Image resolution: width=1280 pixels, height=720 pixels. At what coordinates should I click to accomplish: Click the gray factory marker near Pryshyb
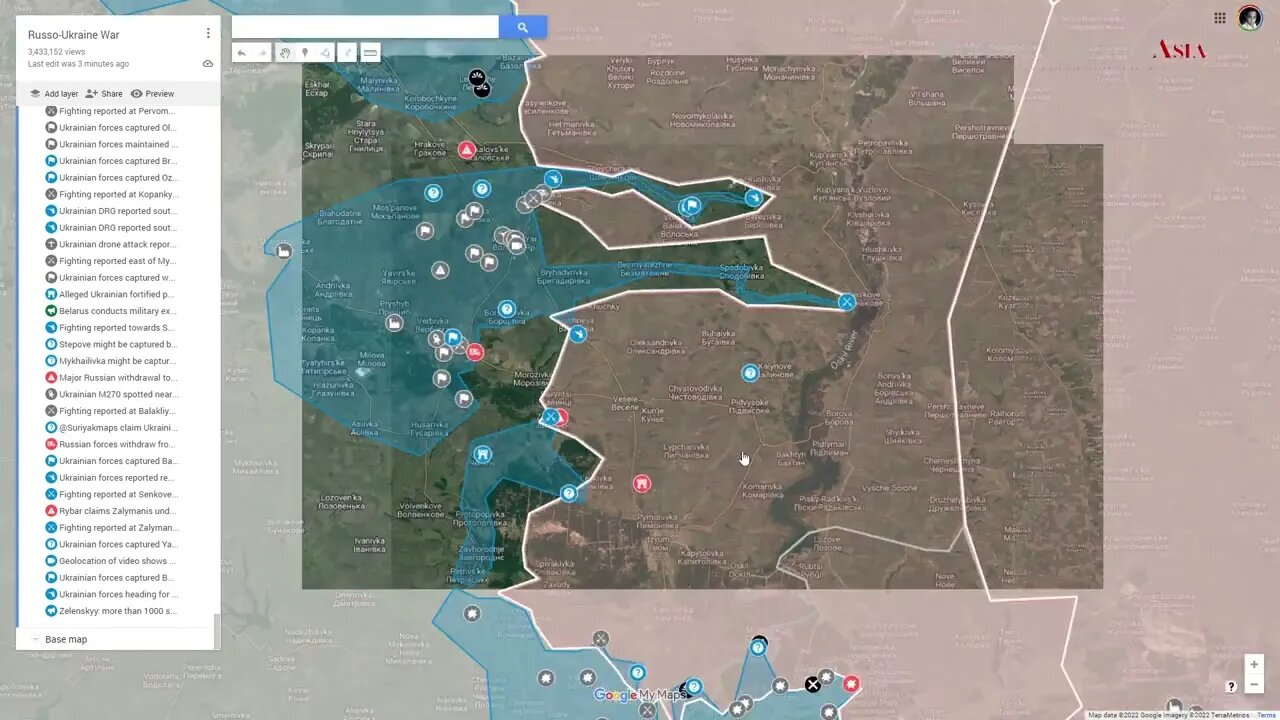[x=395, y=322]
